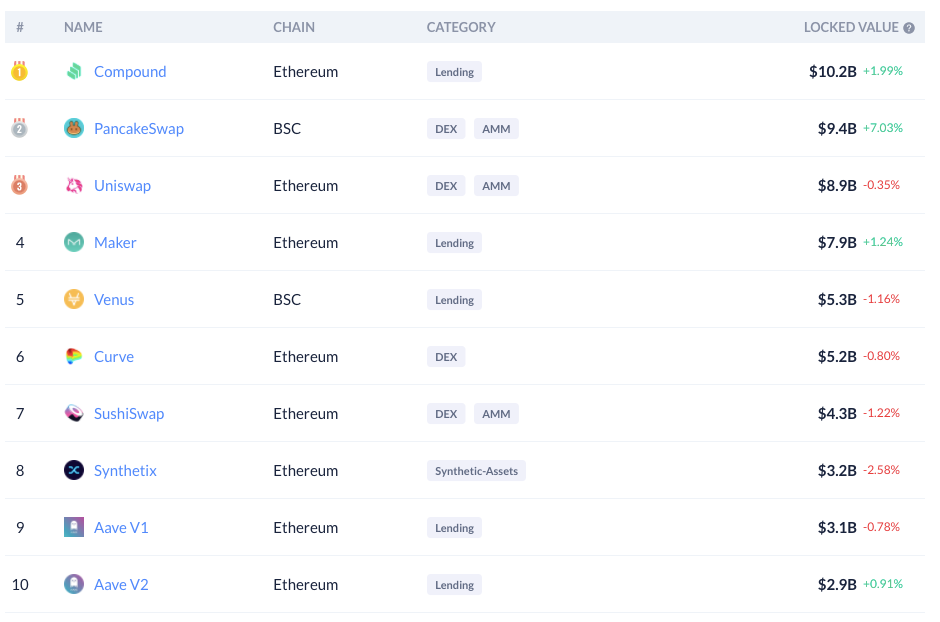This screenshot has width=940, height=622.
Task: Click the $10.2B locked value for Compound
Action: [x=833, y=71]
